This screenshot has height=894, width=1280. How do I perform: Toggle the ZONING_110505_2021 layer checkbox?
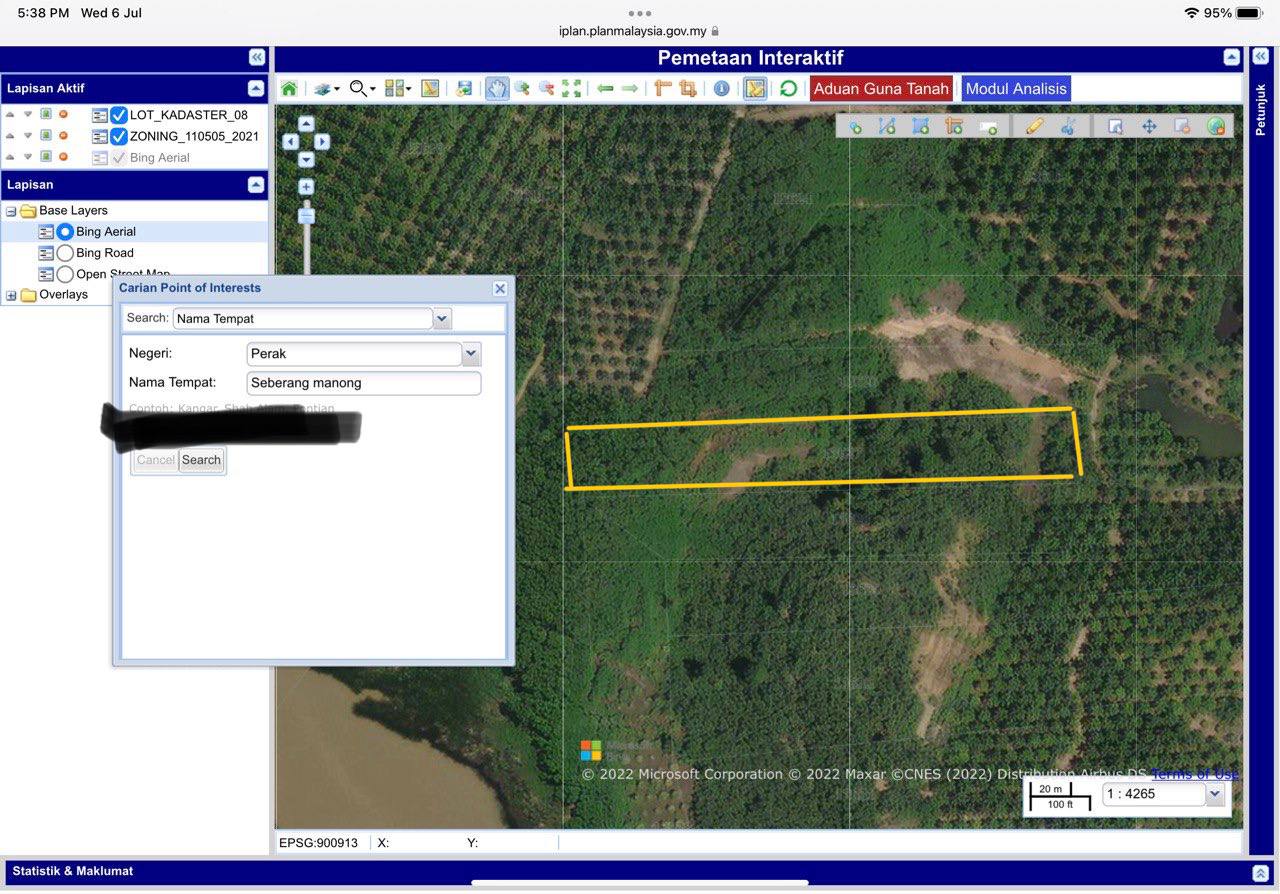tap(119, 136)
